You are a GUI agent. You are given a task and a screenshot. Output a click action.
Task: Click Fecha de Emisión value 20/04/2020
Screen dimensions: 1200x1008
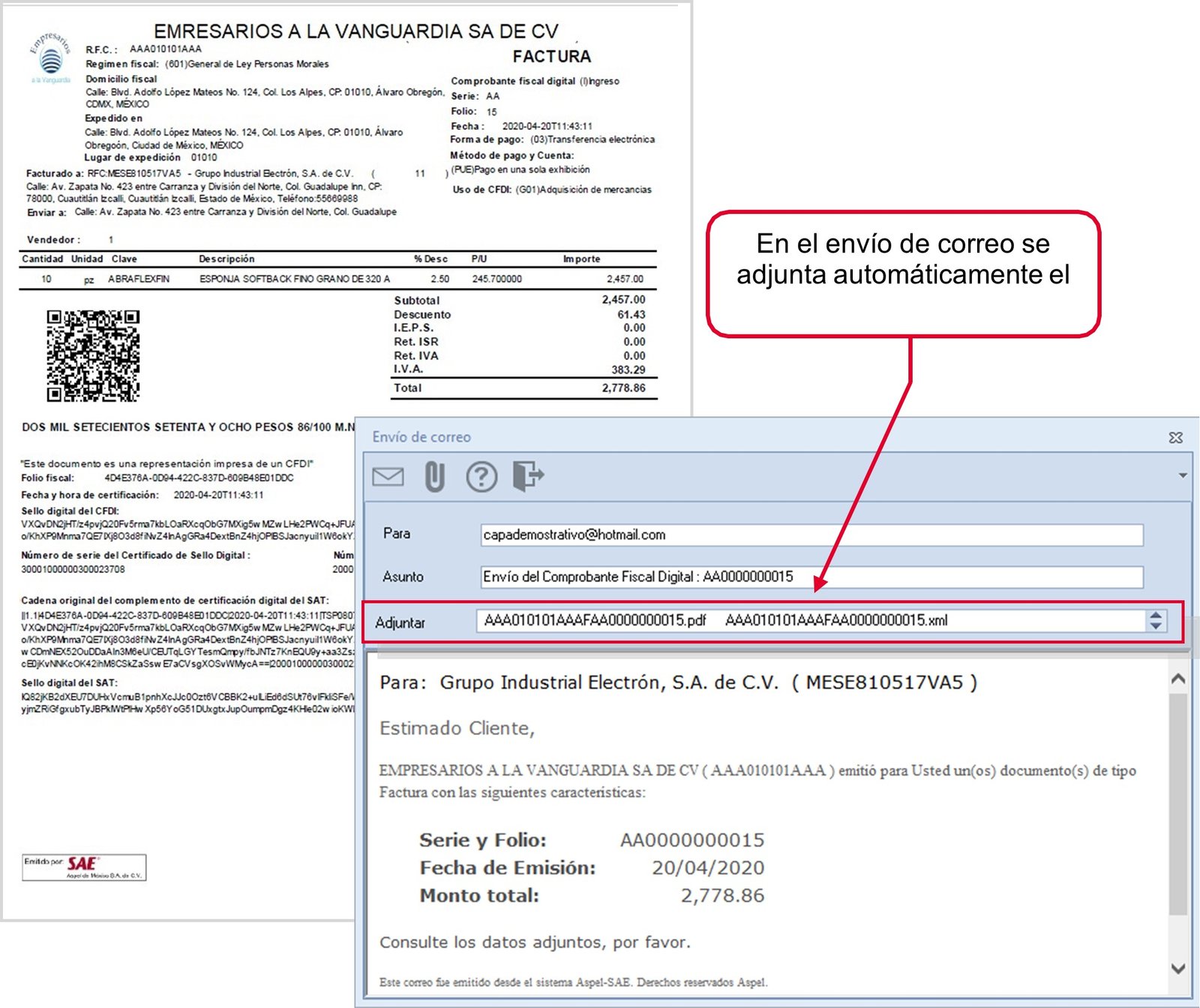point(708,868)
